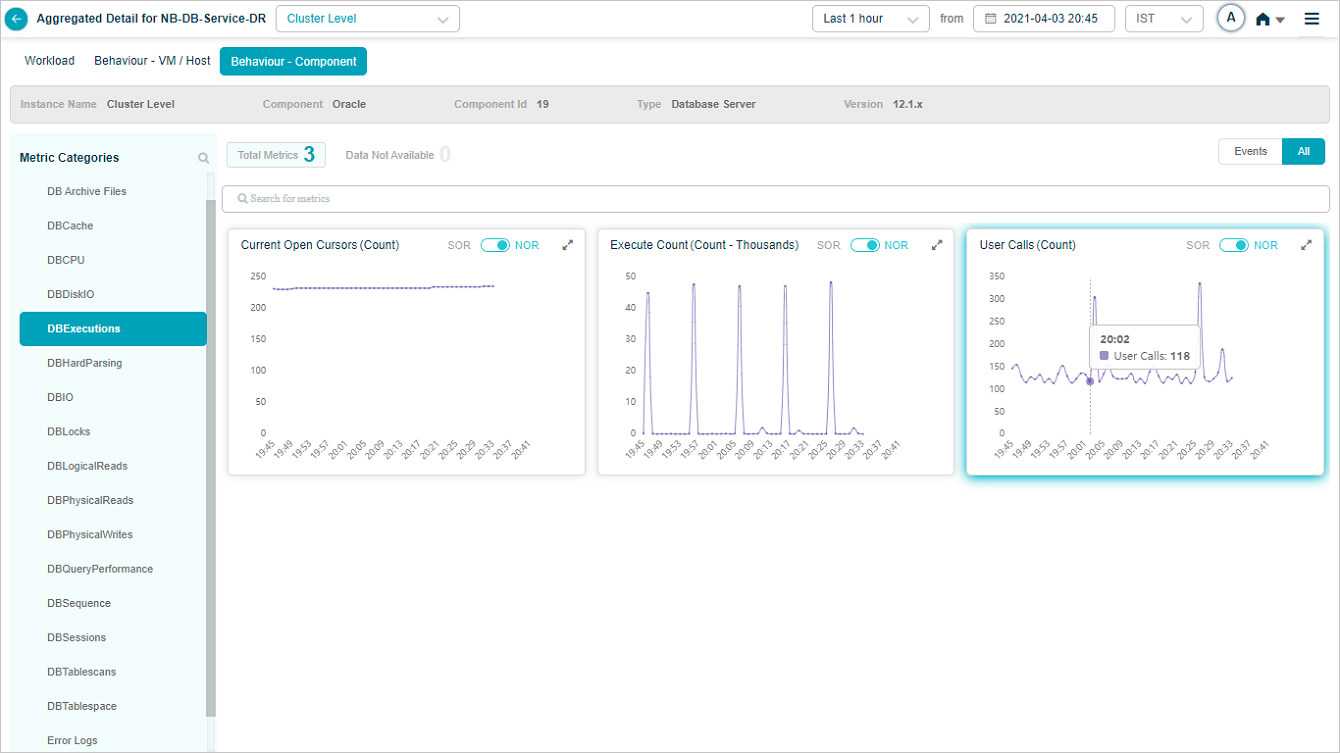Toggle SOR/NOR switch for Execute Count

click(865, 245)
